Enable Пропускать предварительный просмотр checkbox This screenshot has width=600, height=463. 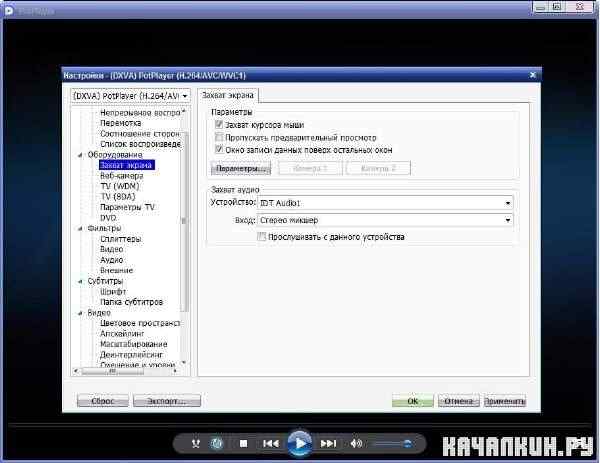pos(219,137)
